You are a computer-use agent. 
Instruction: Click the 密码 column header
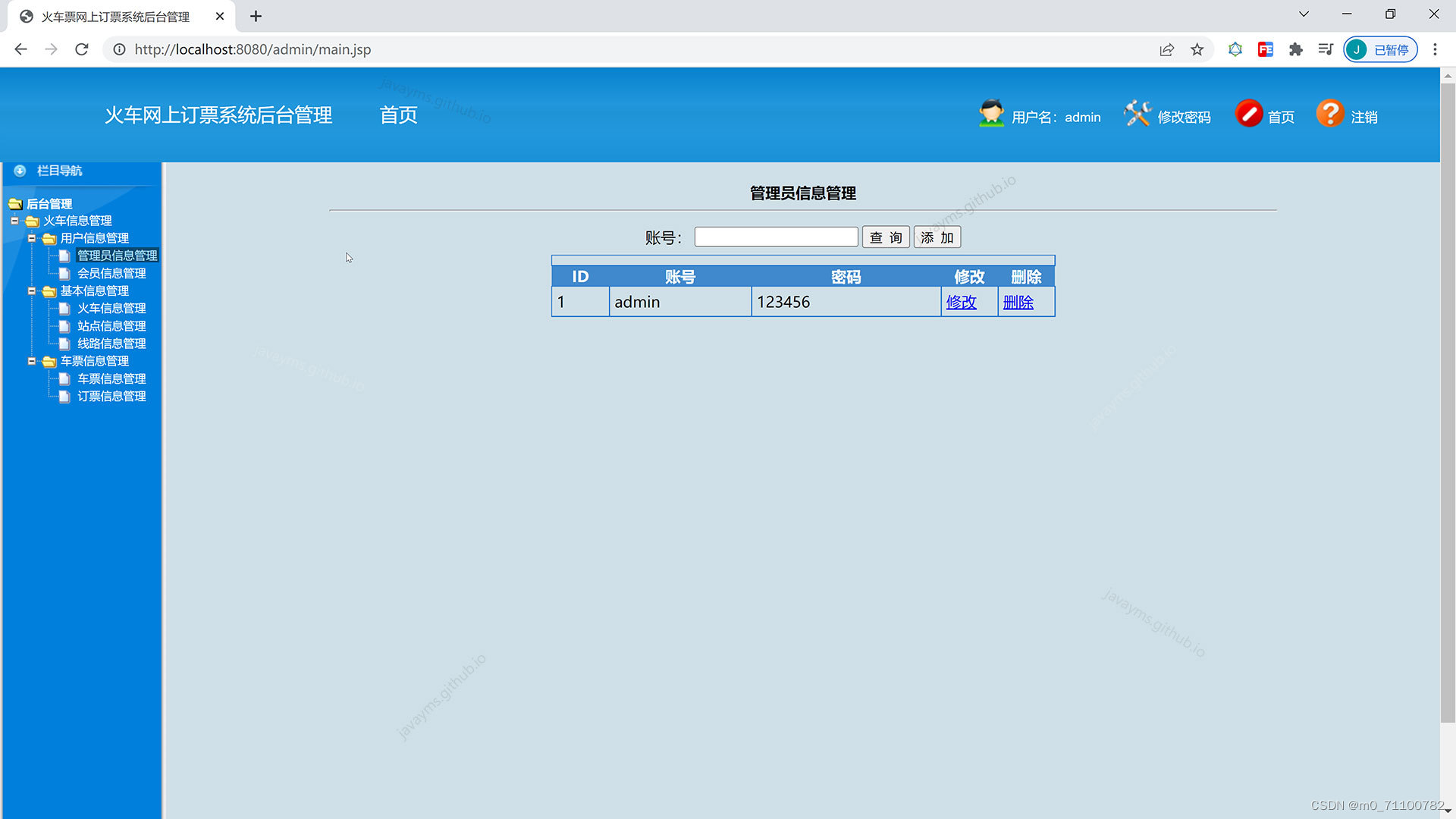coord(846,277)
